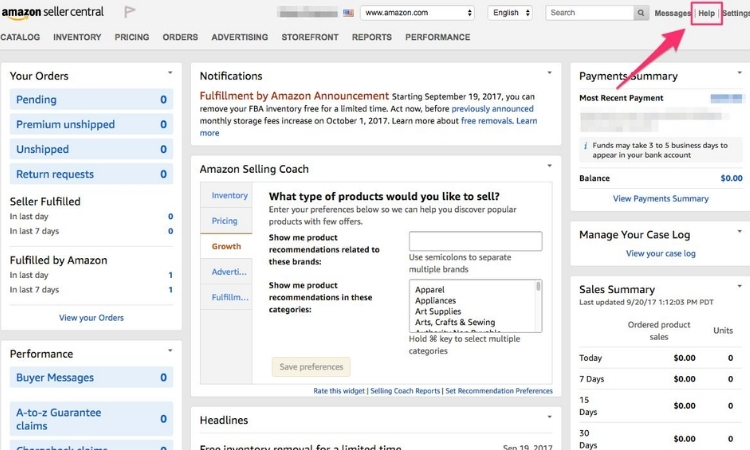This screenshot has width=750, height=450.
Task: Switch to Pricing tab in Selling Coach
Action: [225, 221]
